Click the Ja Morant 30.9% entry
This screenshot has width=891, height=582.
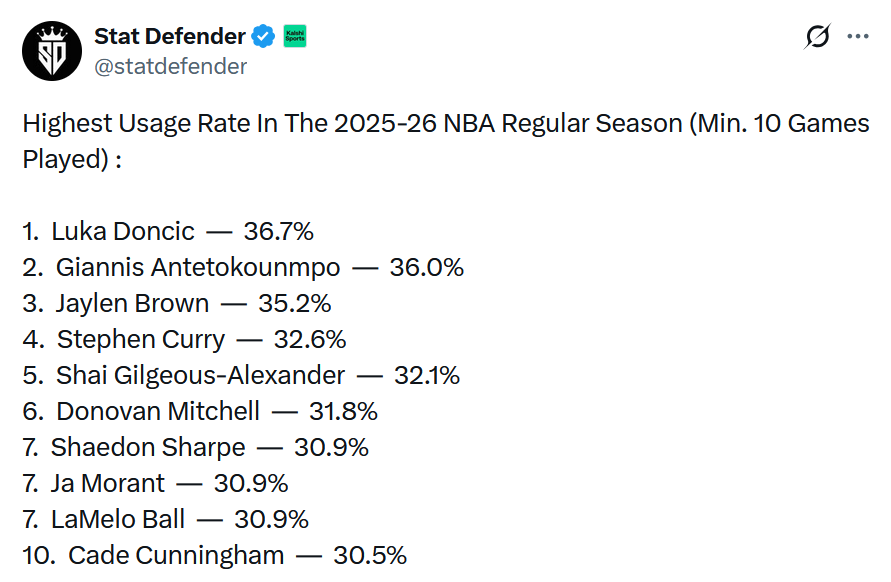coord(156,484)
